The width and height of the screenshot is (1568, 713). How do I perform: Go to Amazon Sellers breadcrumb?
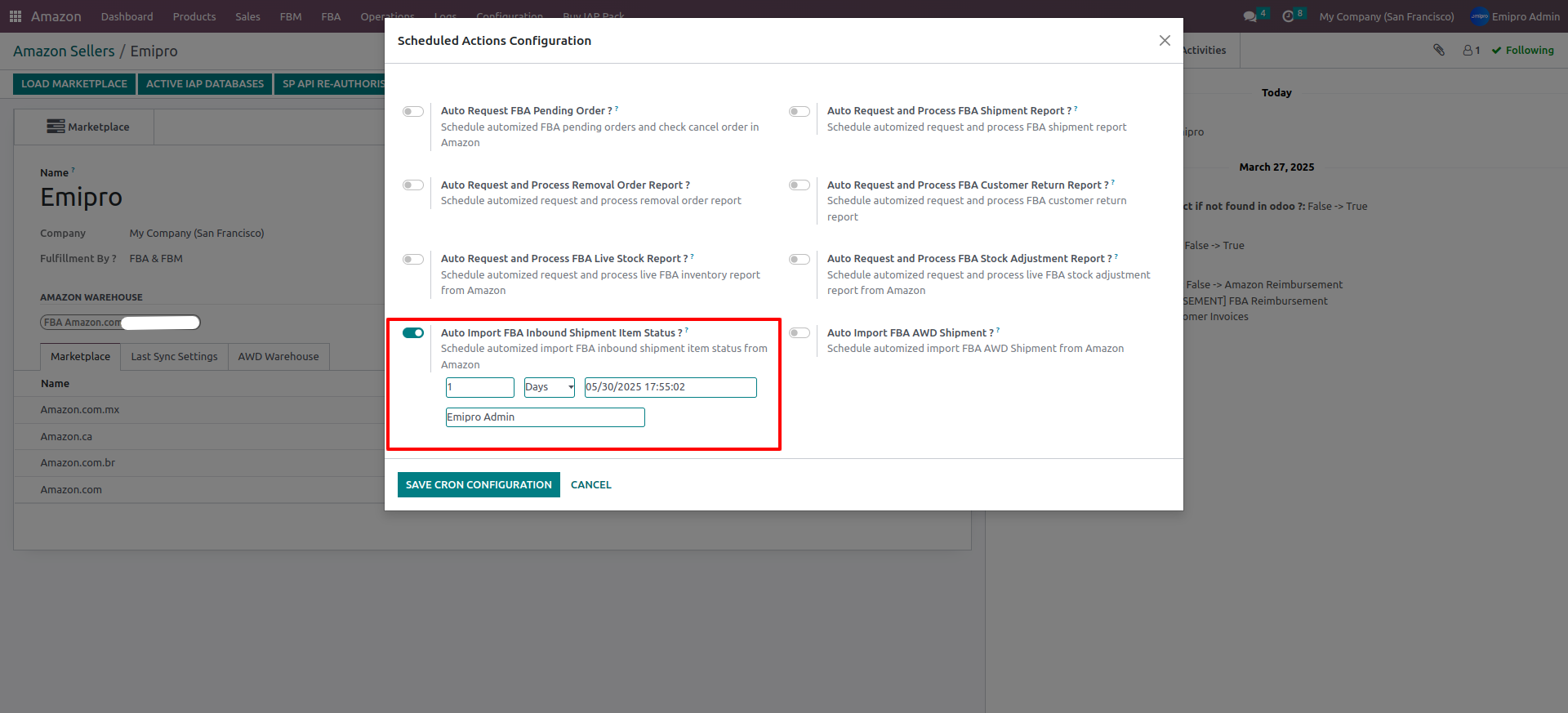pyautogui.click(x=64, y=51)
